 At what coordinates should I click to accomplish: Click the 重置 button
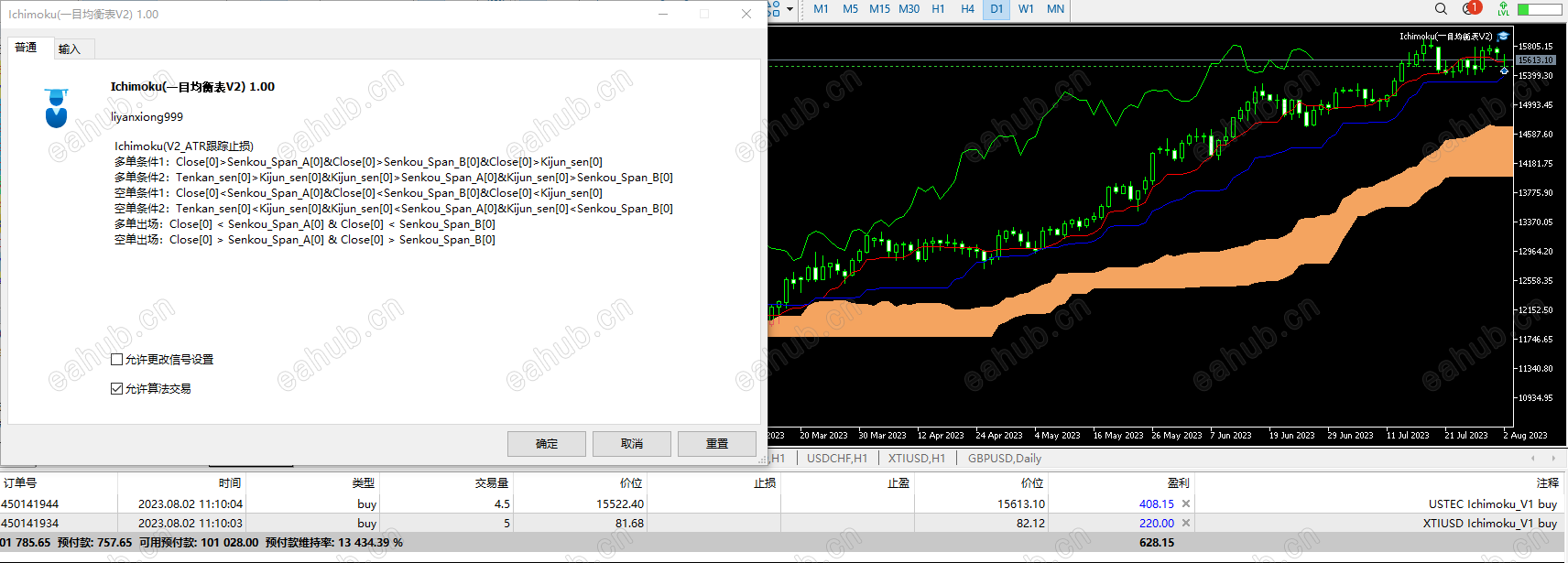point(717,444)
